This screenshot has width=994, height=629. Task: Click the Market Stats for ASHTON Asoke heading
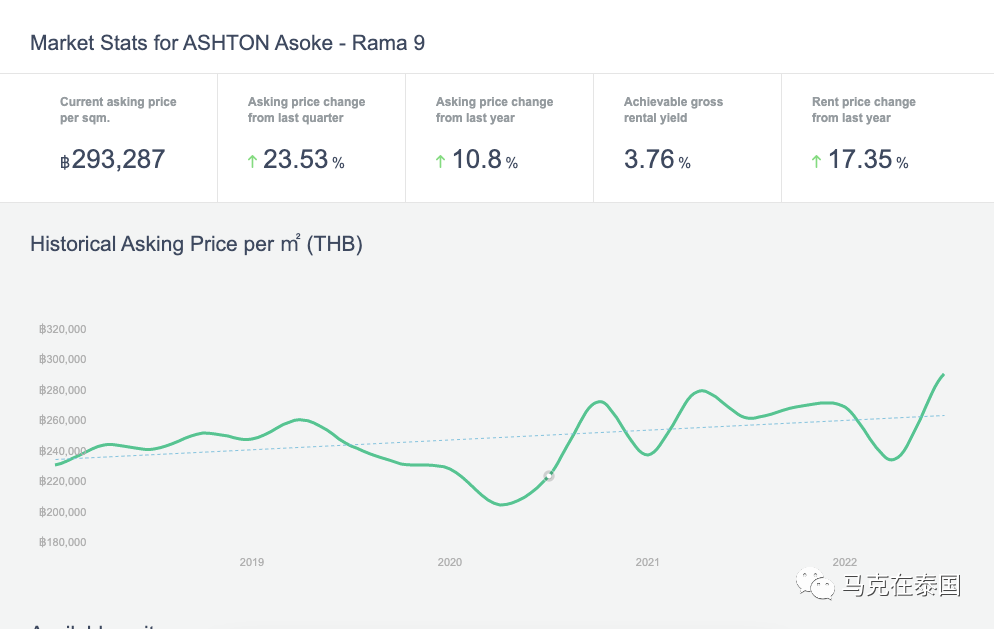228,43
